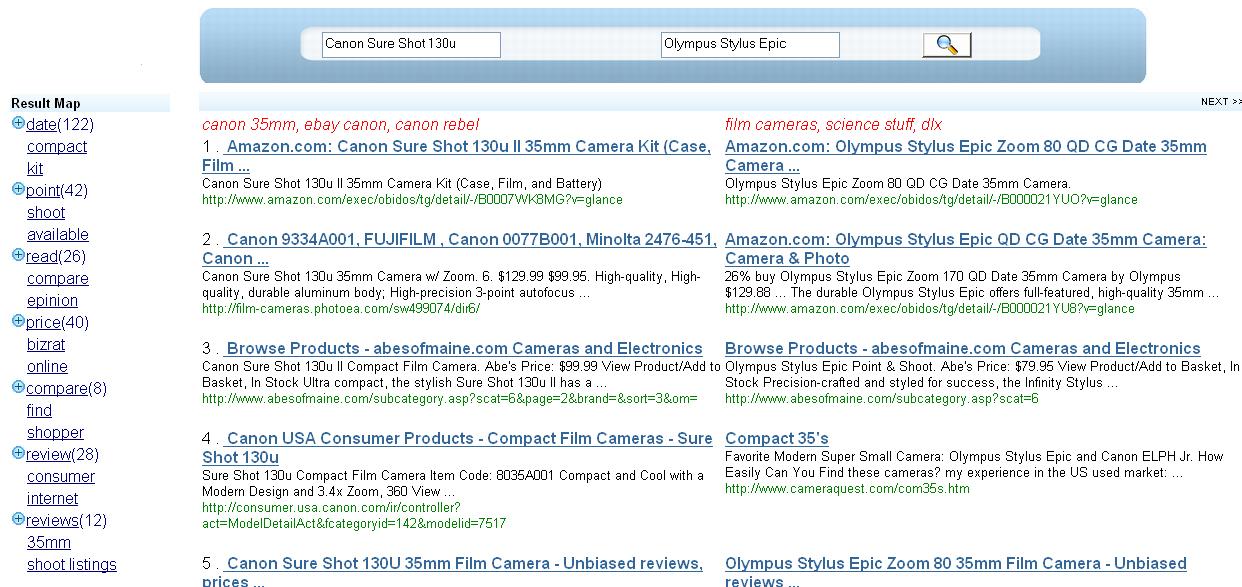Viewport: 1242px width, 587px height.
Task: Open the cameraquest.com com35s URL
Action: click(846, 489)
